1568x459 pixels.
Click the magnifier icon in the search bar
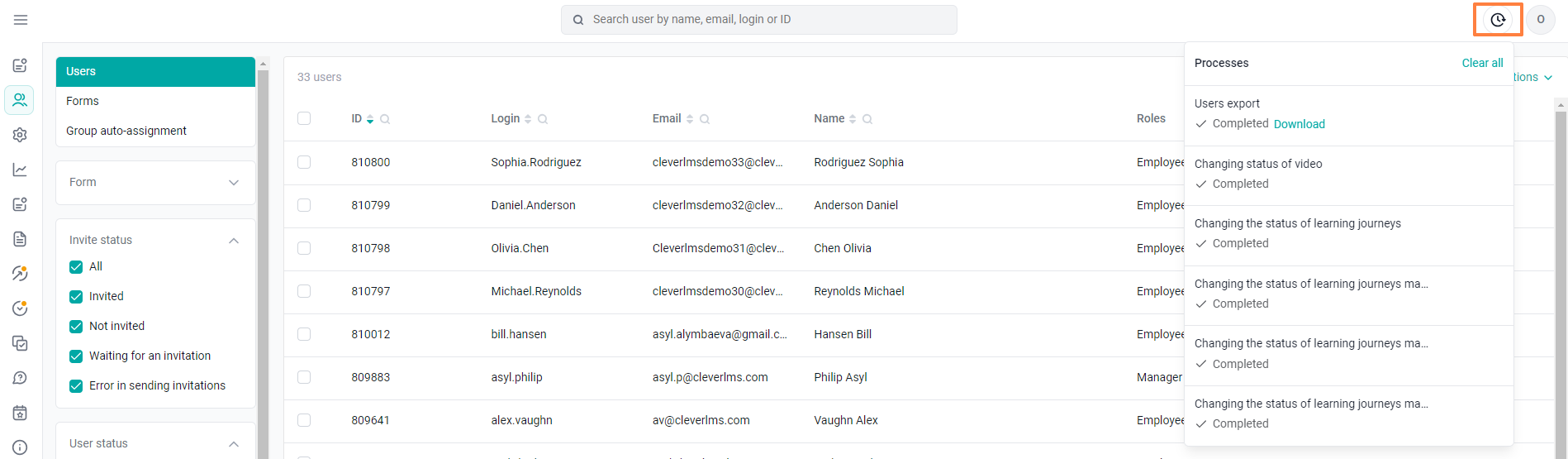coord(578,20)
